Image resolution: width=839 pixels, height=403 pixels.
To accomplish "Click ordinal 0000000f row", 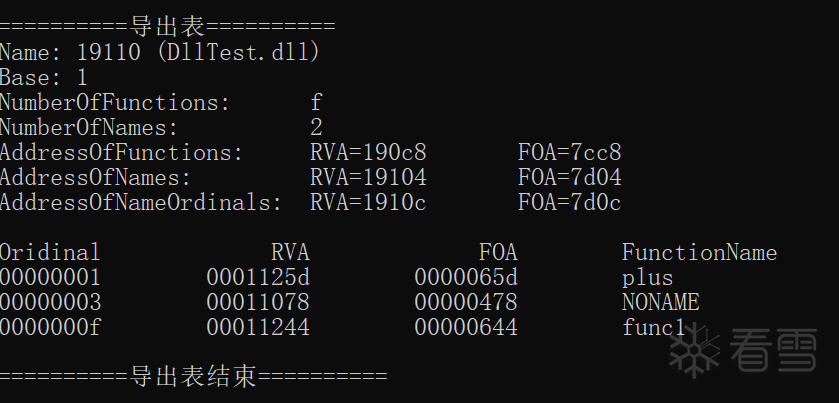I will [50, 327].
